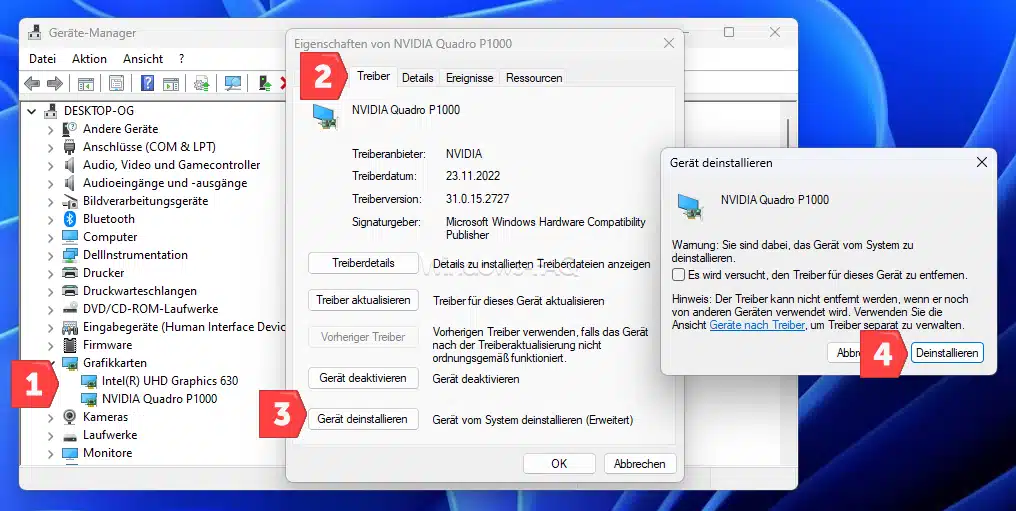Click the Treiberversion value 31.0.15.2727
Viewport: 1016px width, 511px height.
coord(478,199)
